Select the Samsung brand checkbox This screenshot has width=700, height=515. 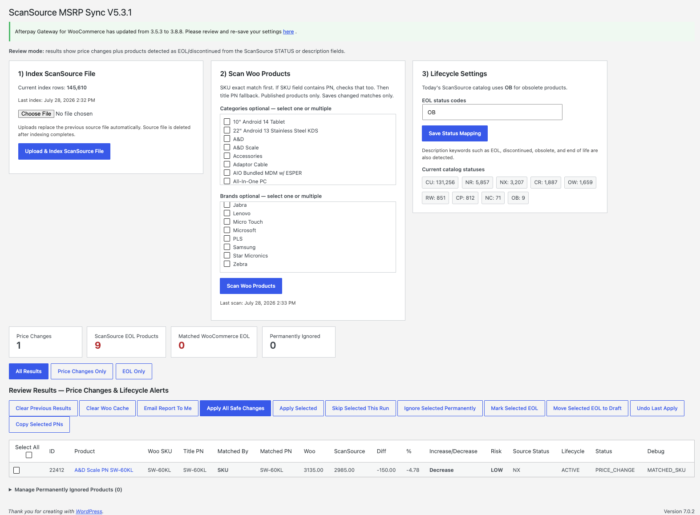pyautogui.click(x=227, y=247)
